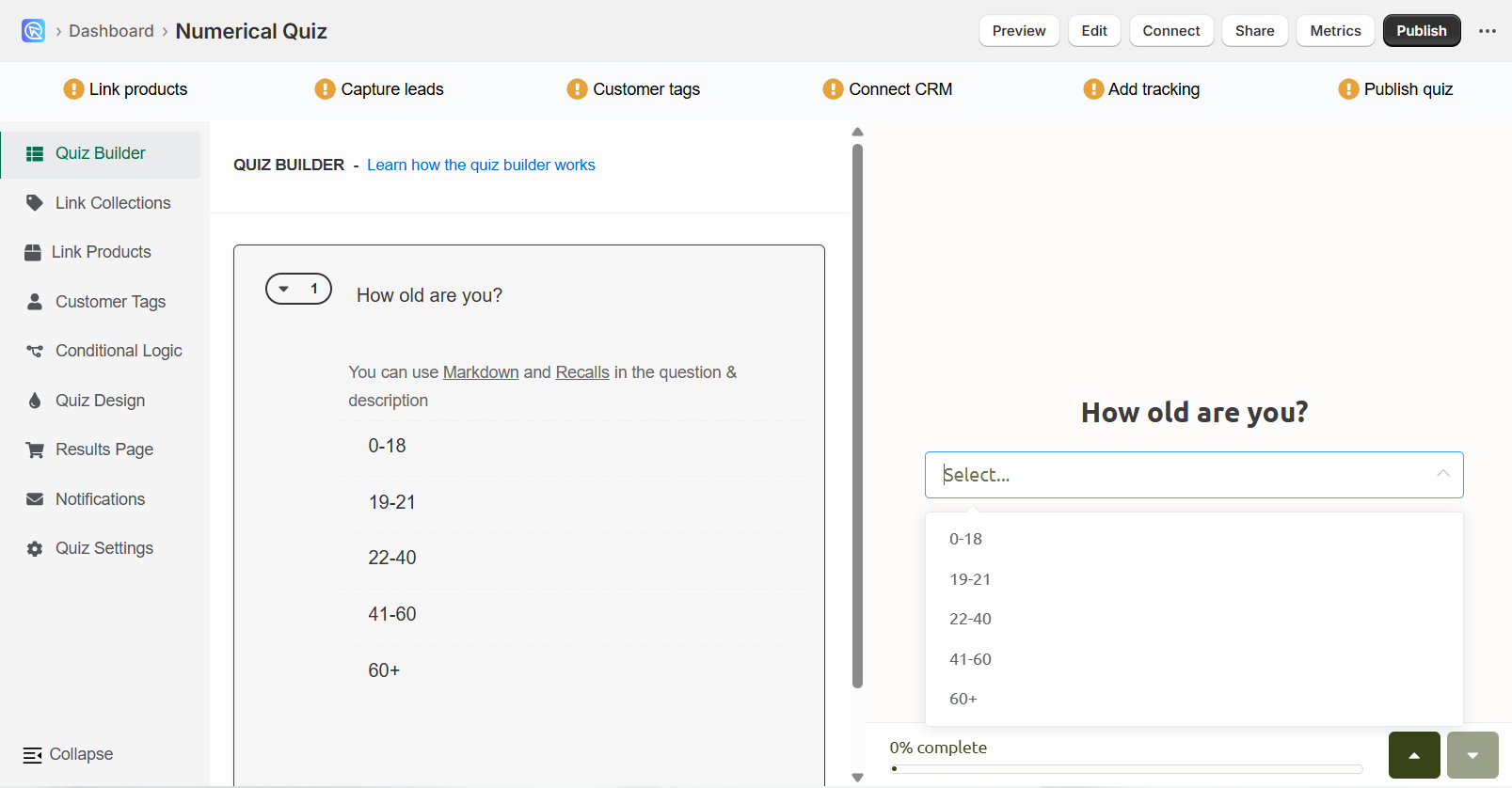This screenshot has width=1512, height=788.
Task: Open the Markdown help link
Action: tap(481, 372)
